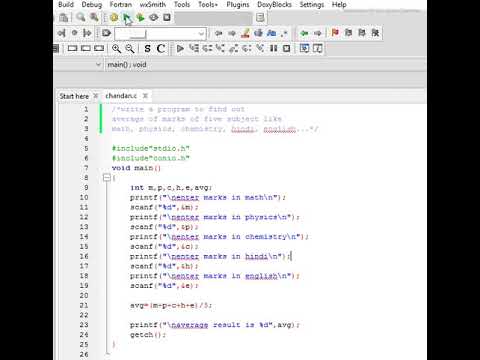Viewport: 480px width, 360px height.
Task: Open the Build menu
Action: [66, 5]
